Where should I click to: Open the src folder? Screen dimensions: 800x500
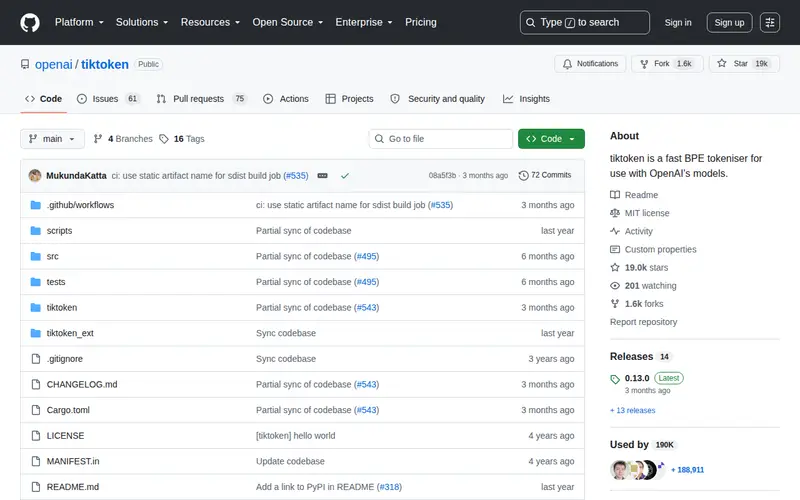click(x=53, y=256)
